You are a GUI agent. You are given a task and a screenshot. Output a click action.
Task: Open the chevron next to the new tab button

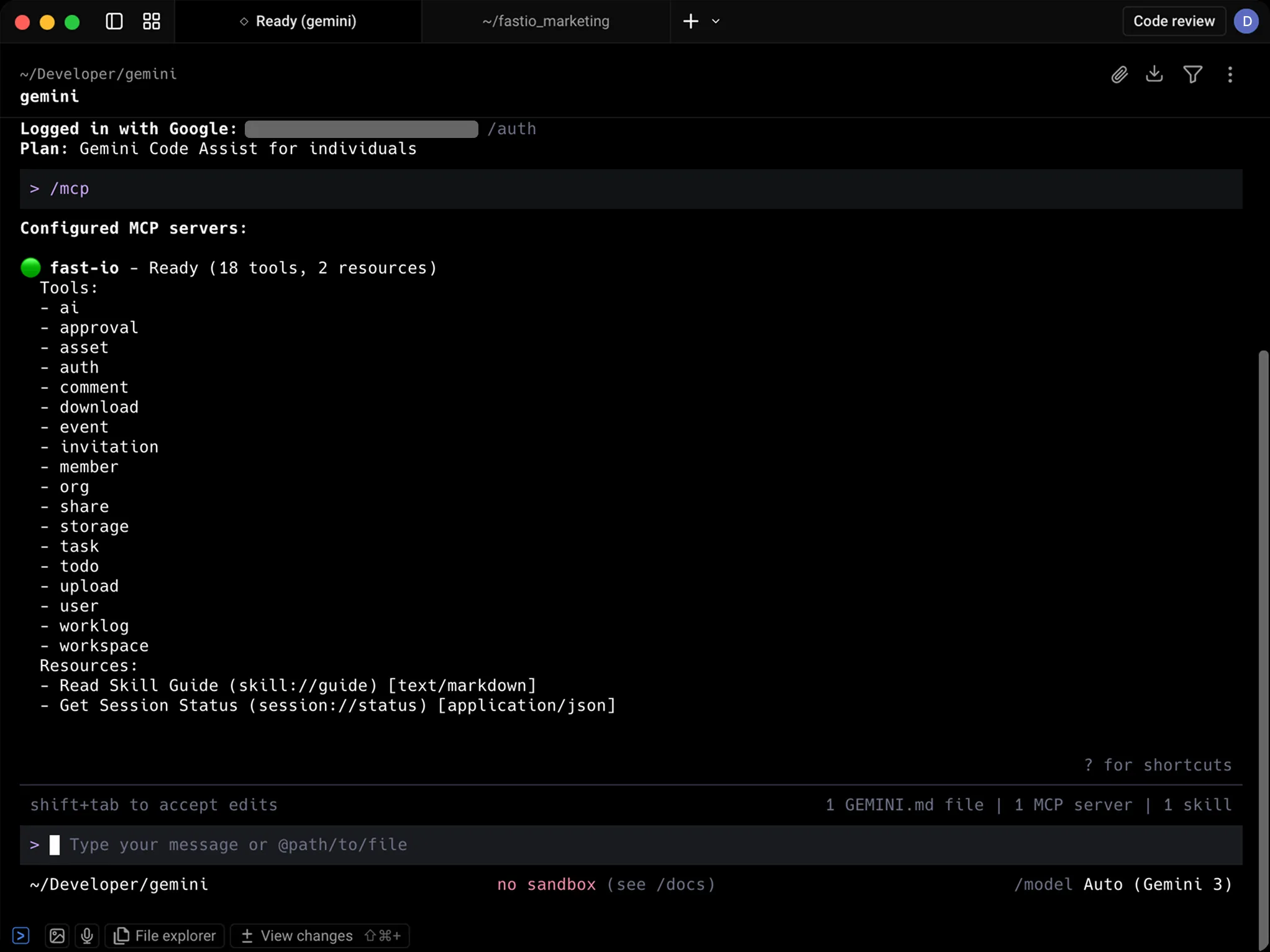tap(716, 21)
